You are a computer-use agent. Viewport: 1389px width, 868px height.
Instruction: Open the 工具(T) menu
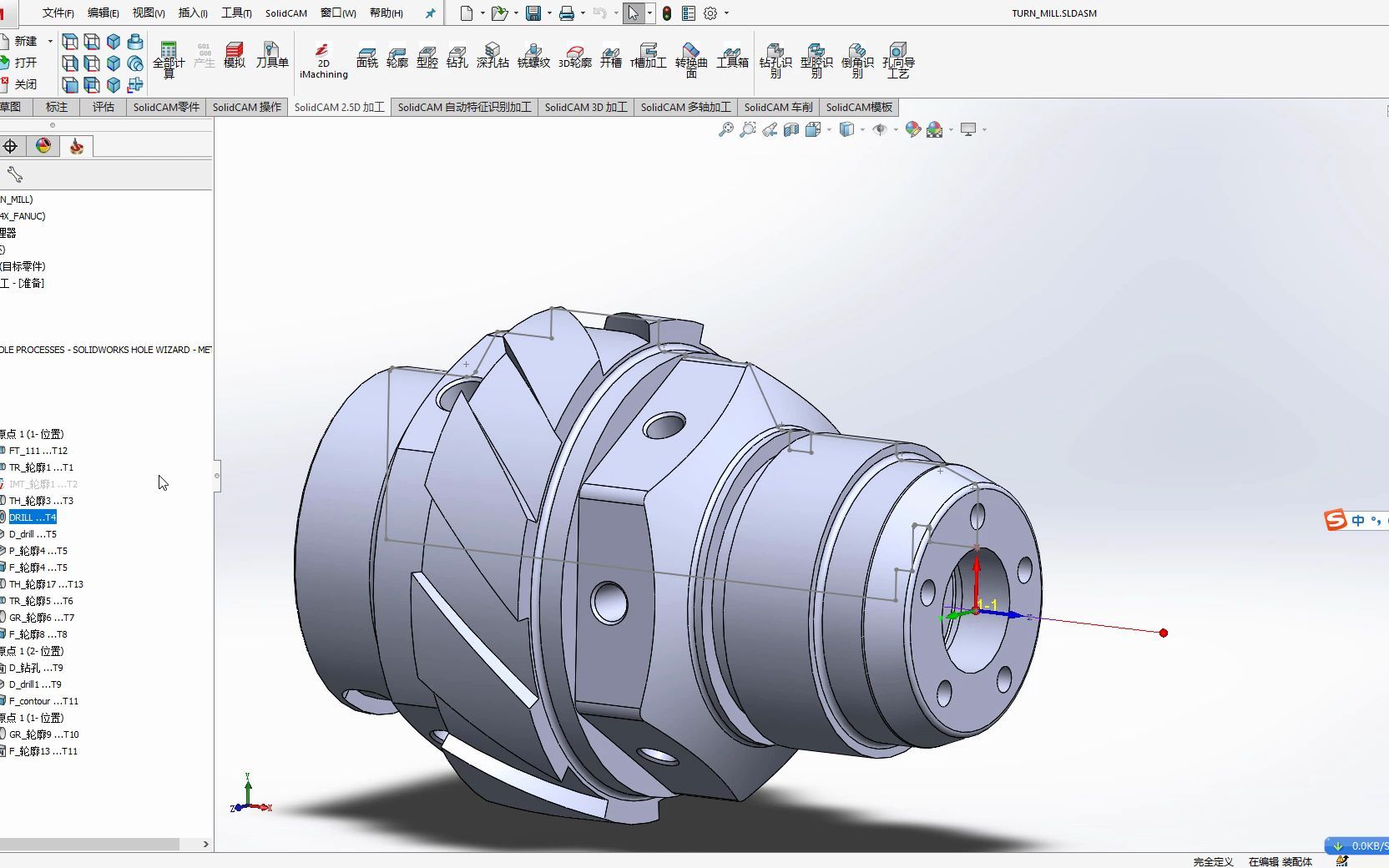coord(236,13)
